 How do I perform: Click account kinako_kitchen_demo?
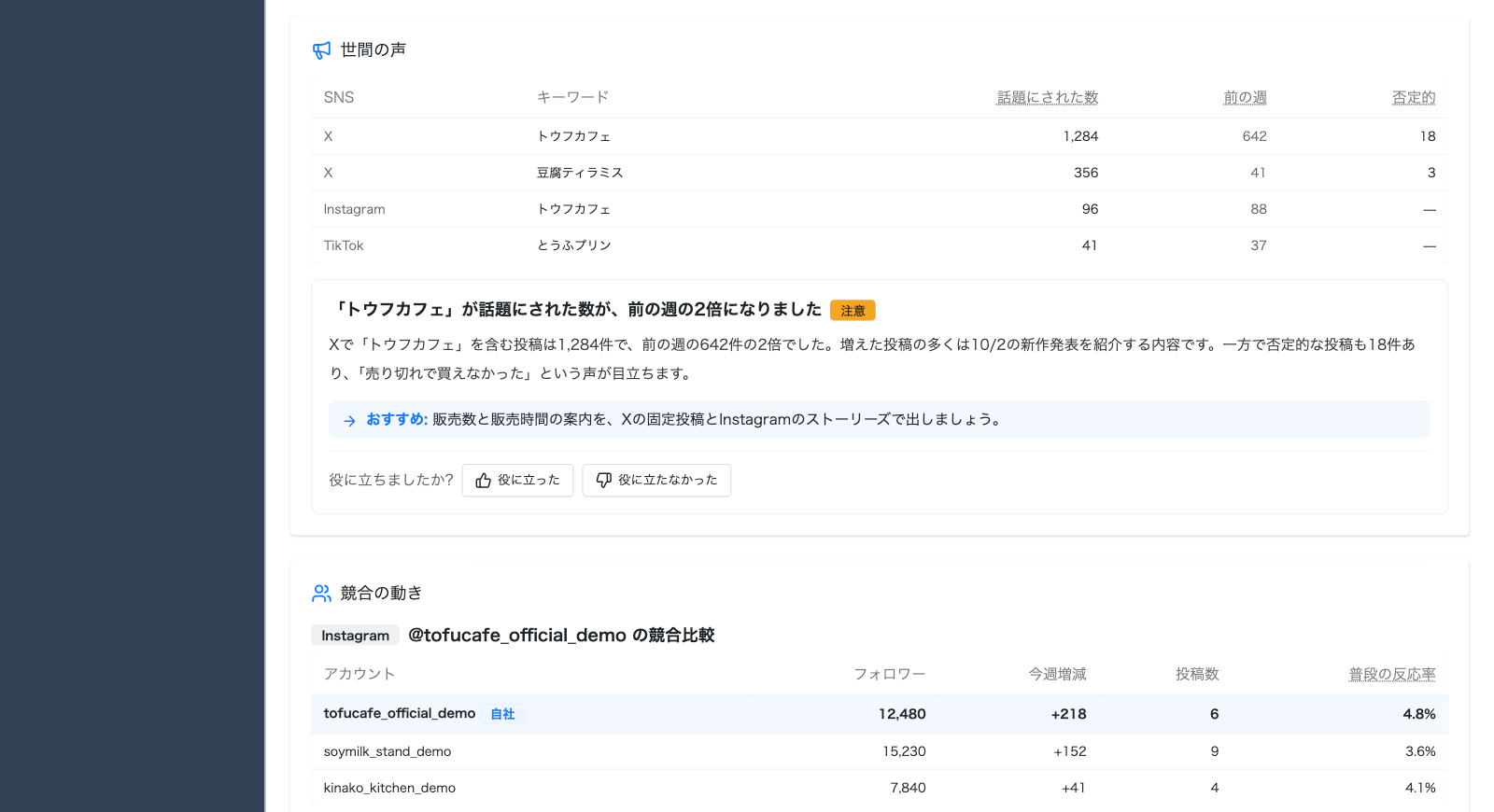tap(389, 788)
